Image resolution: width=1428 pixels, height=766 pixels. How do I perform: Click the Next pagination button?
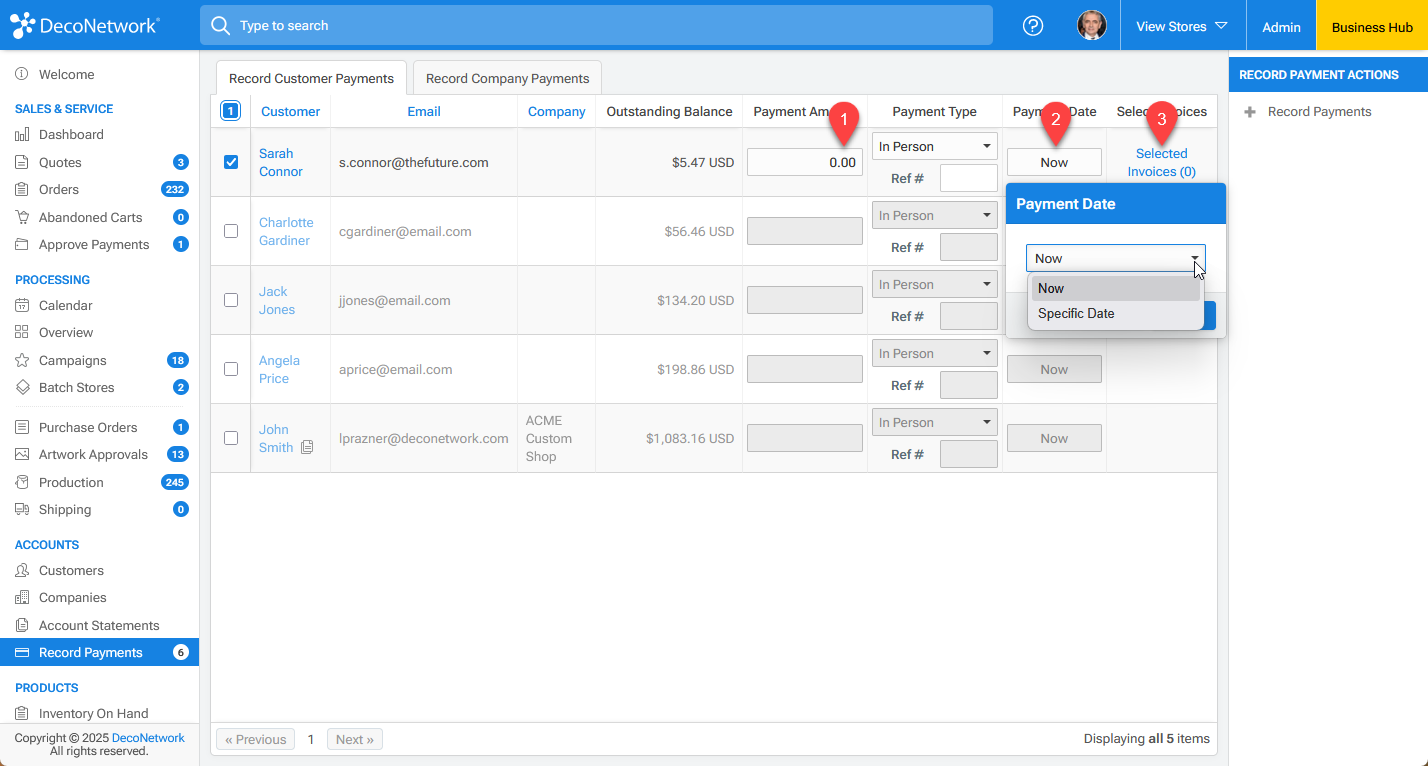[x=355, y=739]
